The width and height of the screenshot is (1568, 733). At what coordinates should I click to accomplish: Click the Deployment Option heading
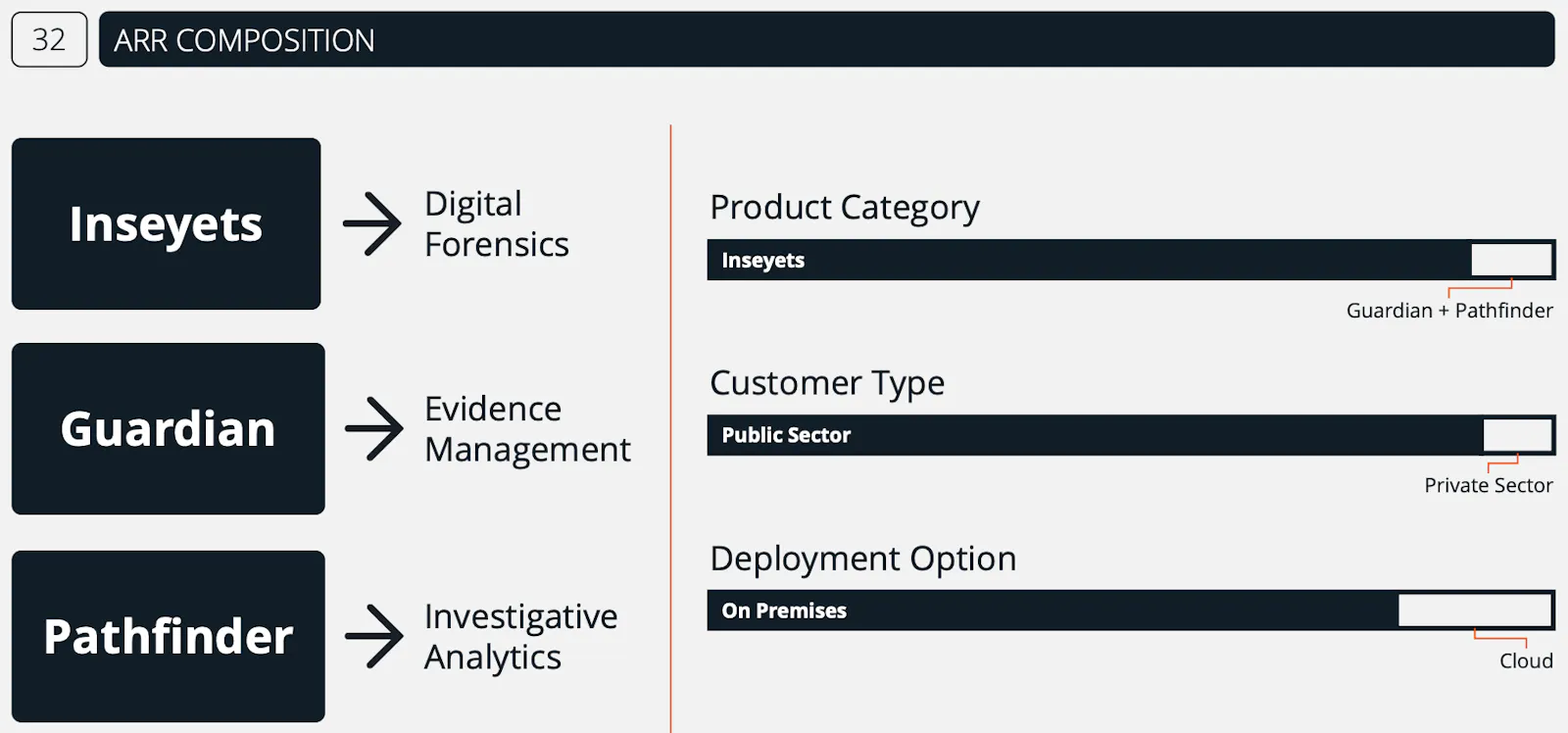tap(863, 559)
